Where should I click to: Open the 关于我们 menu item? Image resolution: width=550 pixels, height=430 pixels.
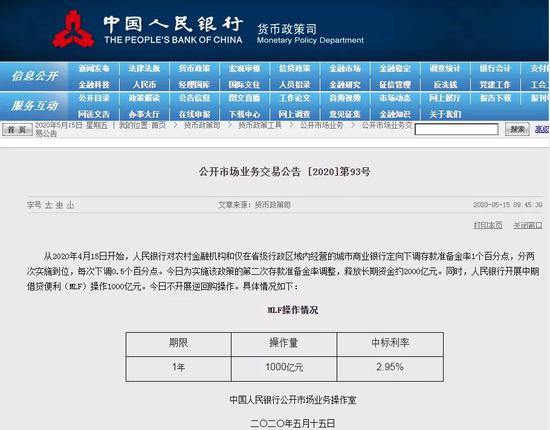[x=445, y=114]
